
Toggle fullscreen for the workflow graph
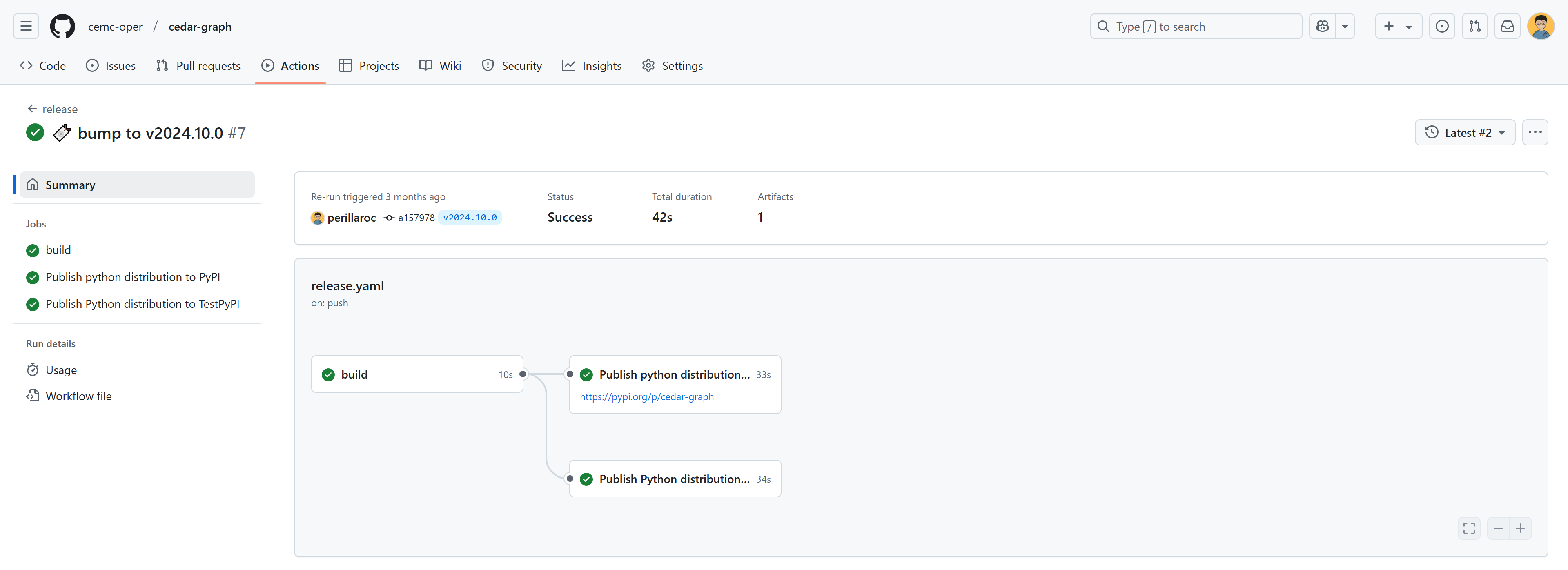tap(1469, 529)
